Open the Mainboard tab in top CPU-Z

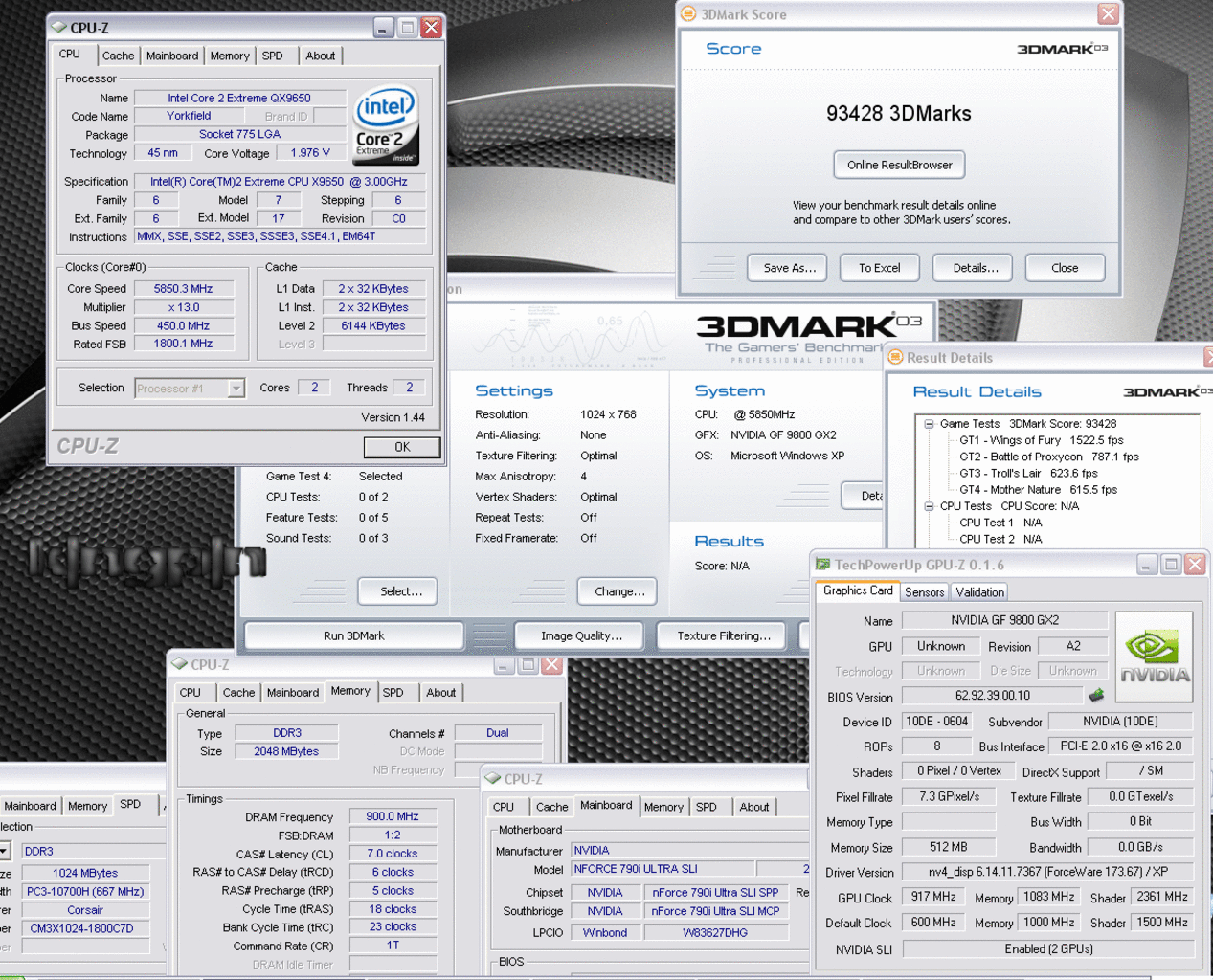(x=172, y=56)
